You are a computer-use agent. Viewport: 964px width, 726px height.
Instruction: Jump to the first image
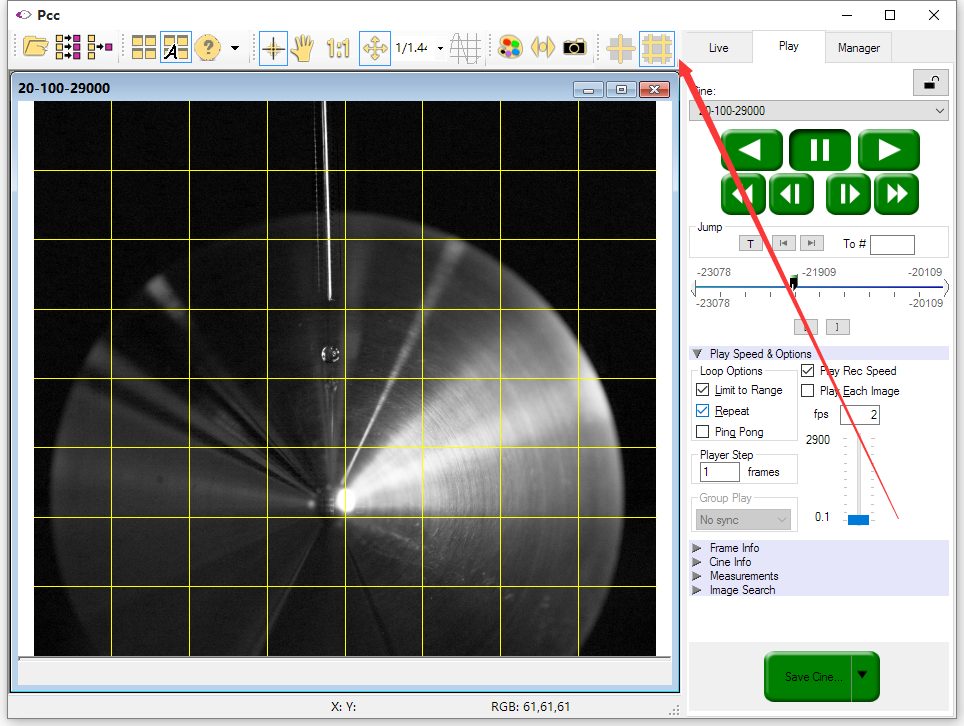[783, 243]
